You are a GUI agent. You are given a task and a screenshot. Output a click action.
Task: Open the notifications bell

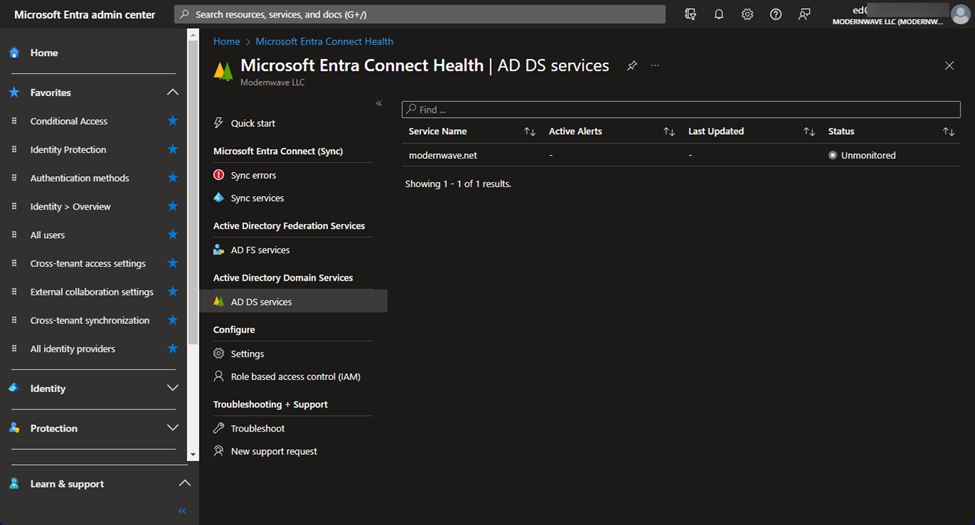(719, 14)
